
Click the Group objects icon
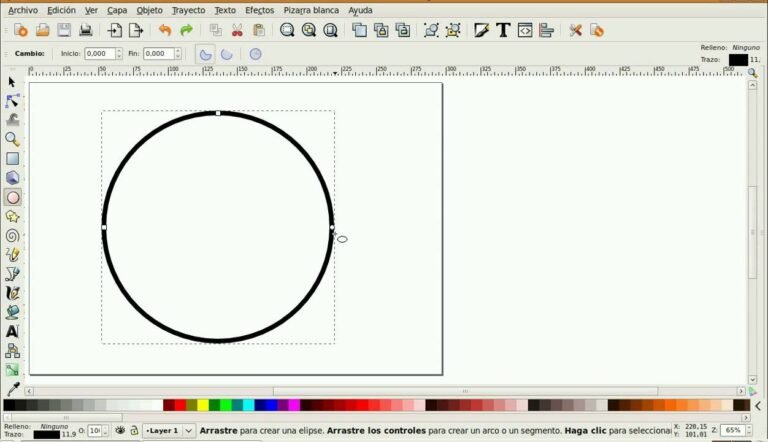click(x=431, y=30)
